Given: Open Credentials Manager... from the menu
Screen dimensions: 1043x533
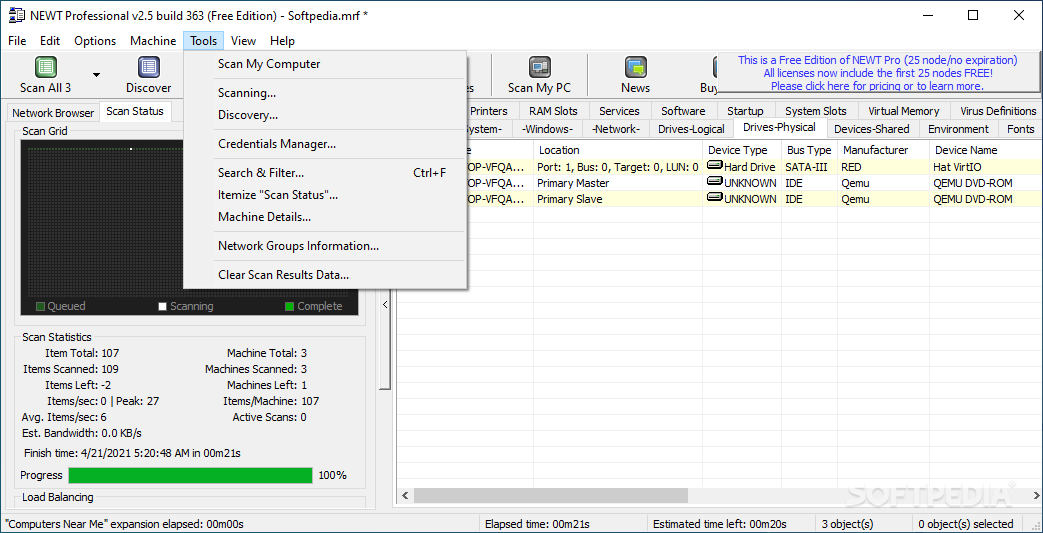Looking at the screenshot, I should click(325, 144).
